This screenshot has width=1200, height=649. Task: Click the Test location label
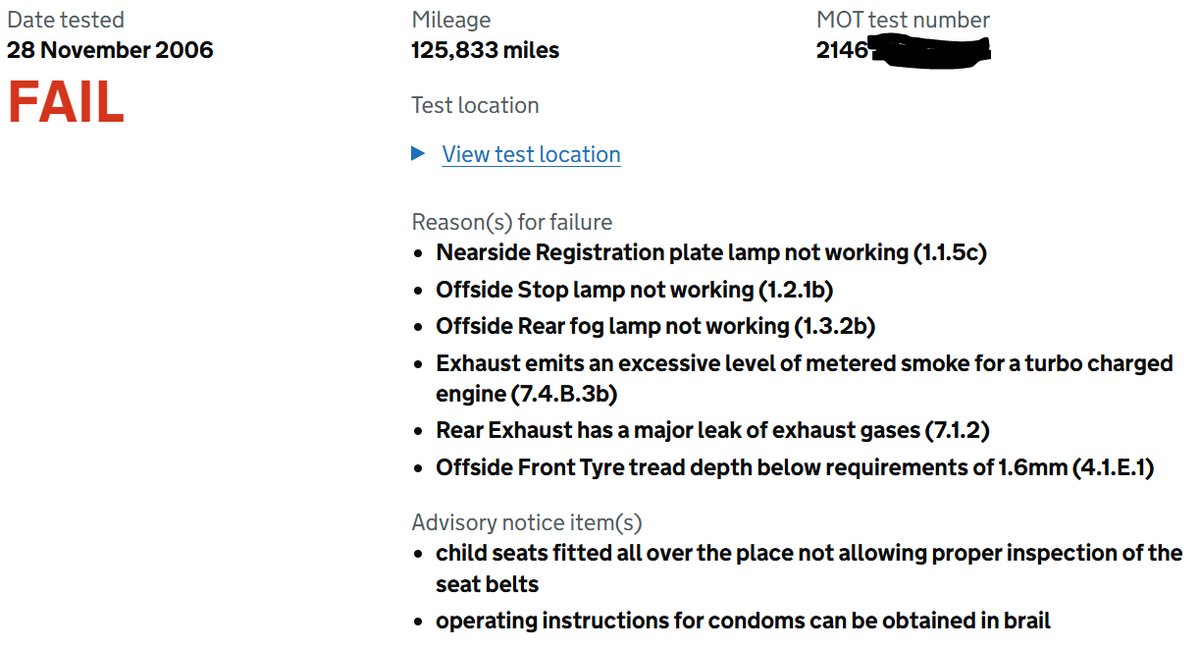(475, 106)
